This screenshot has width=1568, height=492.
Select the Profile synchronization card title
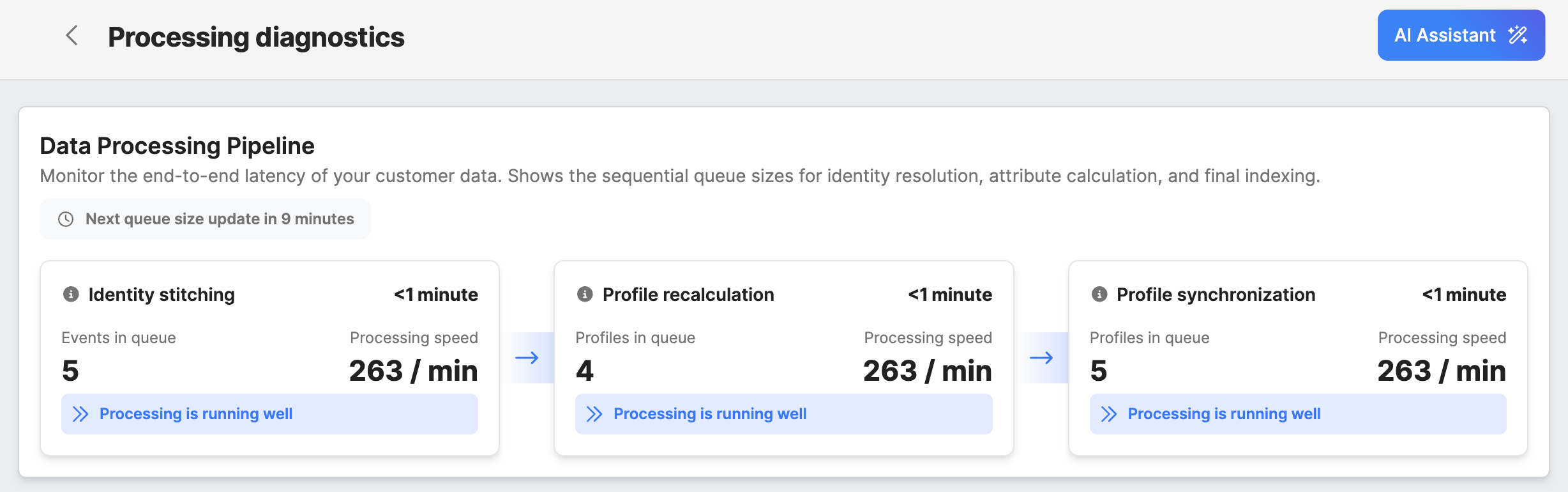pos(1216,295)
